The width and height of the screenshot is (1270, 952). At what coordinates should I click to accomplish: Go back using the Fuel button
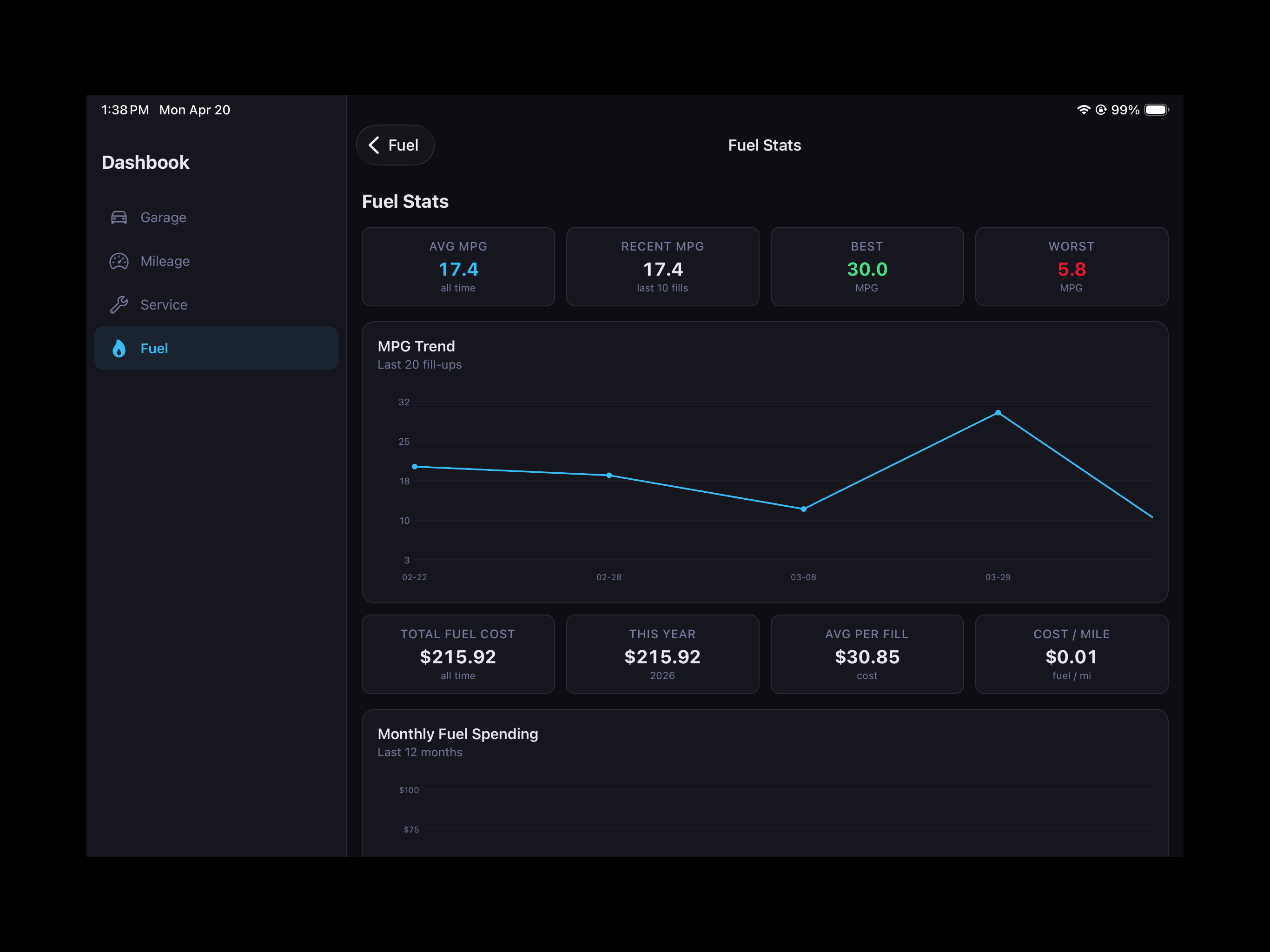coord(395,145)
